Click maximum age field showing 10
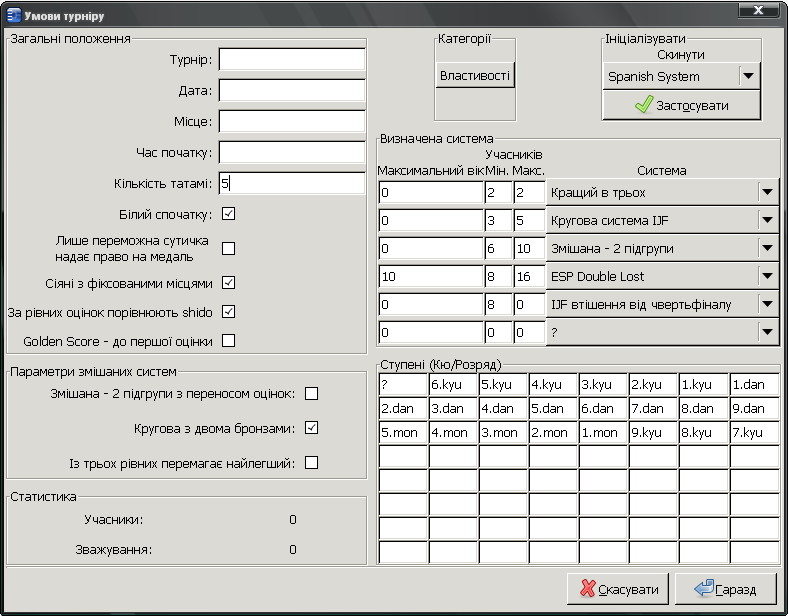 coord(430,276)
